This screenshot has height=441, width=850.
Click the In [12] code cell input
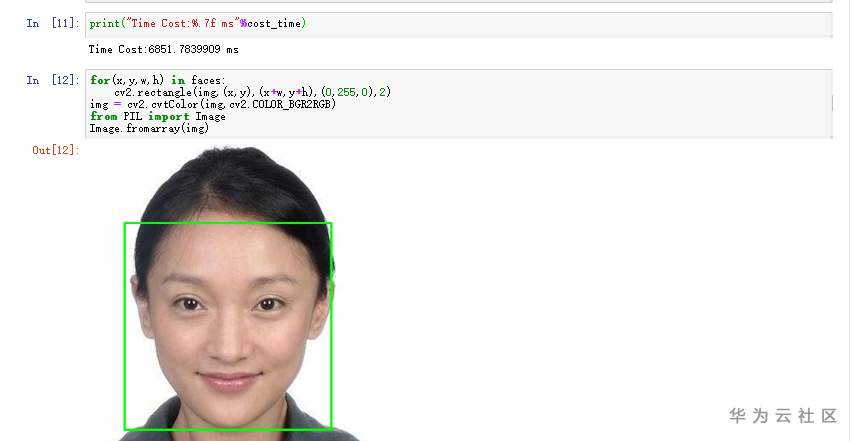point(459,103)
